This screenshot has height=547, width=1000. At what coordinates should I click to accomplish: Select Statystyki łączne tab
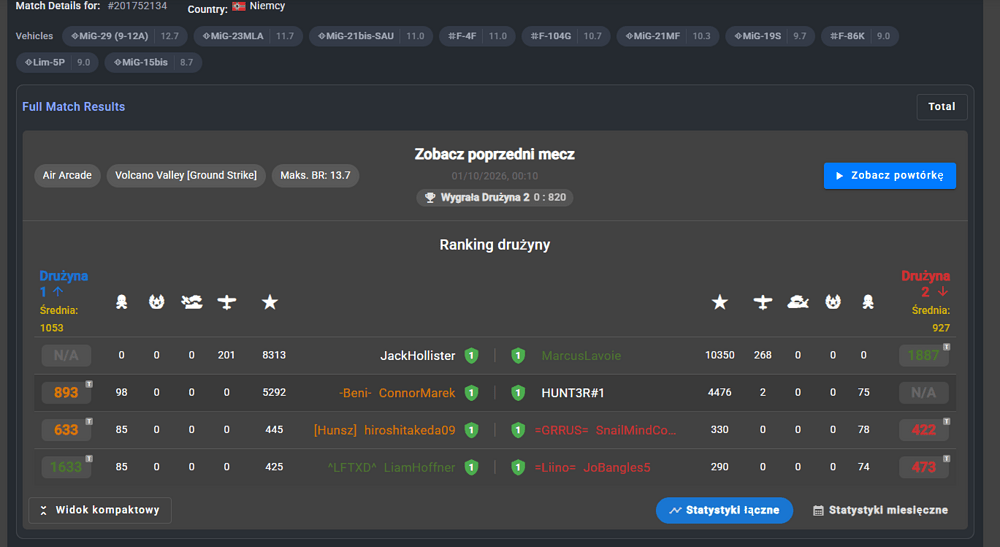coord(724,511)
